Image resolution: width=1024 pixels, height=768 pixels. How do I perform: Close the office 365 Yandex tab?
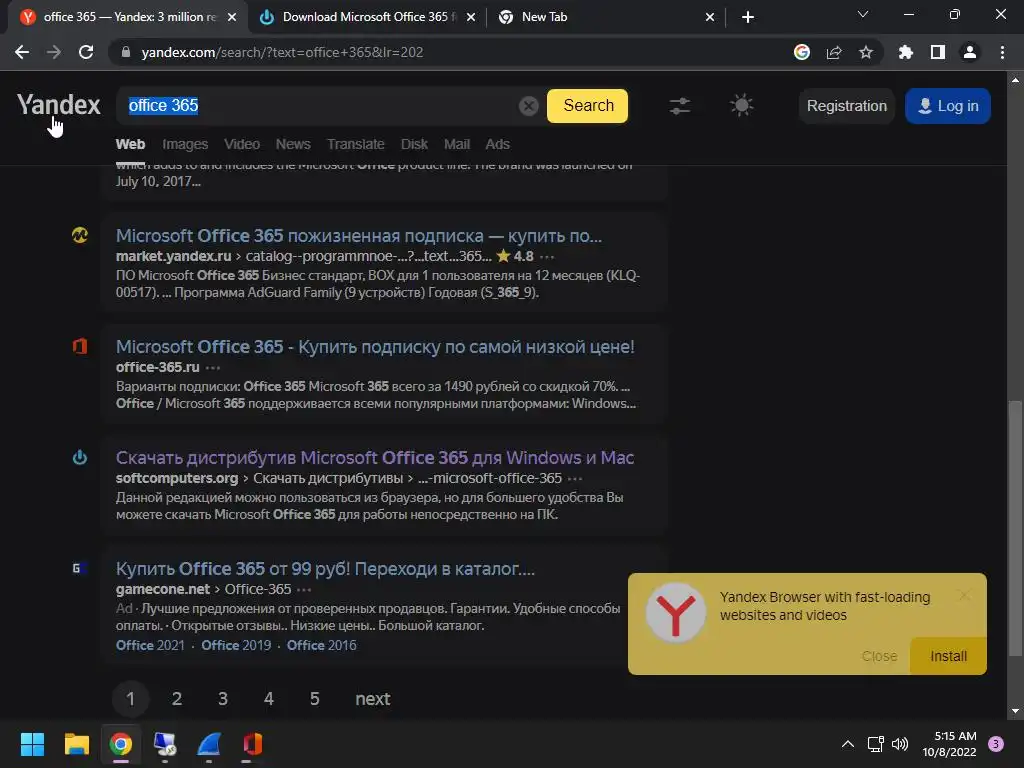point(232,17)
